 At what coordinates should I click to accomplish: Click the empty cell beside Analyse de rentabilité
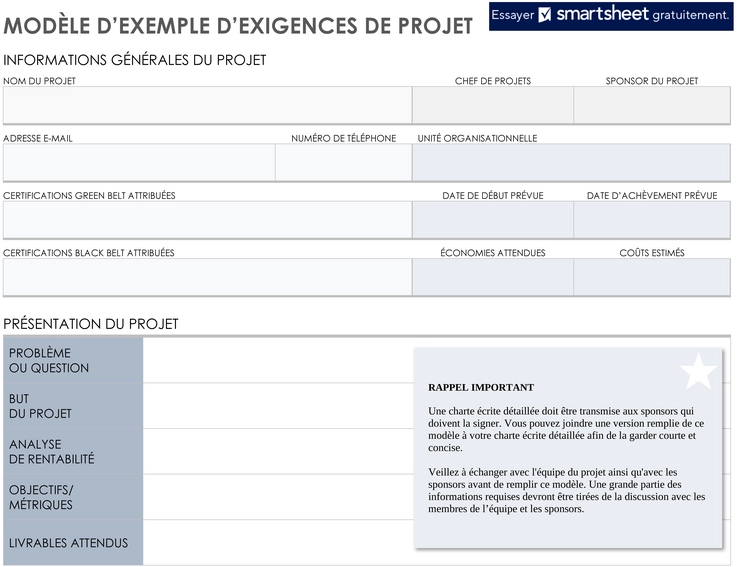pos(278,451)
